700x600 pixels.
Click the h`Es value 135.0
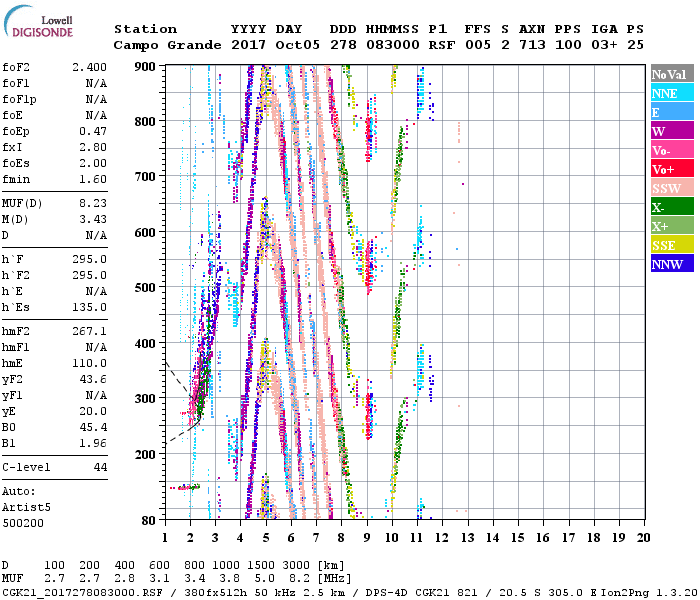coord(89,308)
